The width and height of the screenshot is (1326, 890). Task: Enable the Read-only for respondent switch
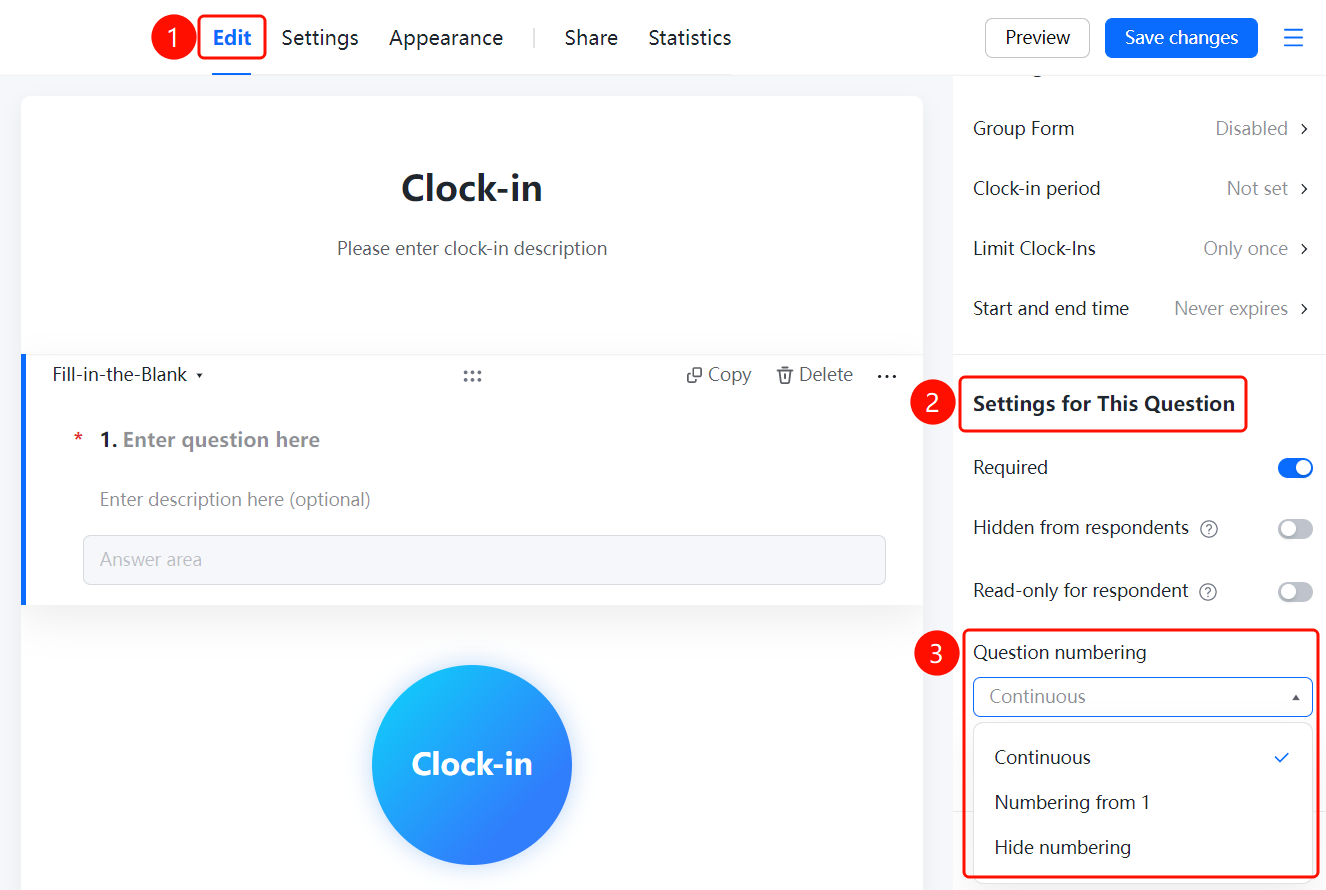click(1295, 592)
